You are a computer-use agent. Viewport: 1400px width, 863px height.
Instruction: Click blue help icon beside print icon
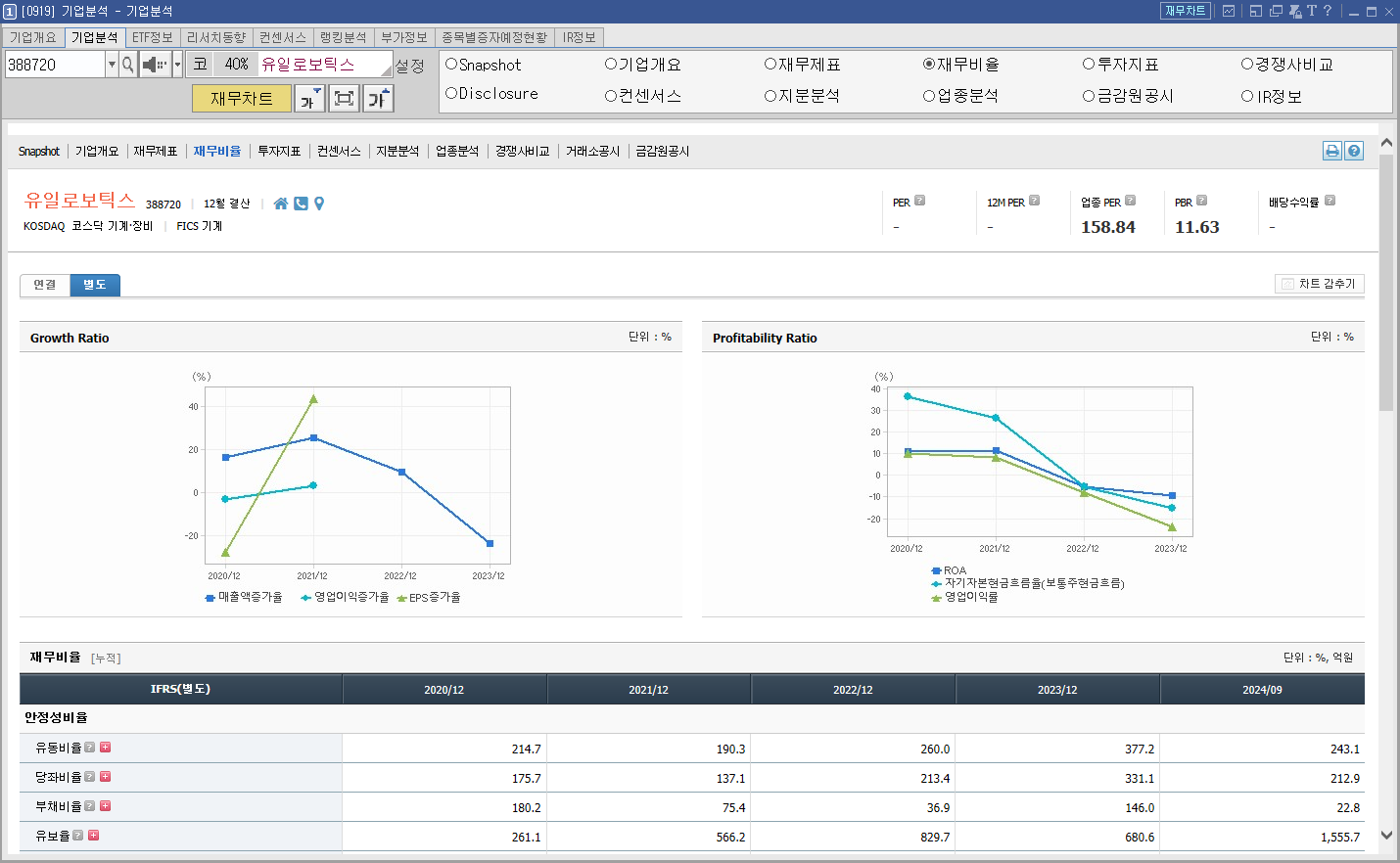tap(1354, 151)
